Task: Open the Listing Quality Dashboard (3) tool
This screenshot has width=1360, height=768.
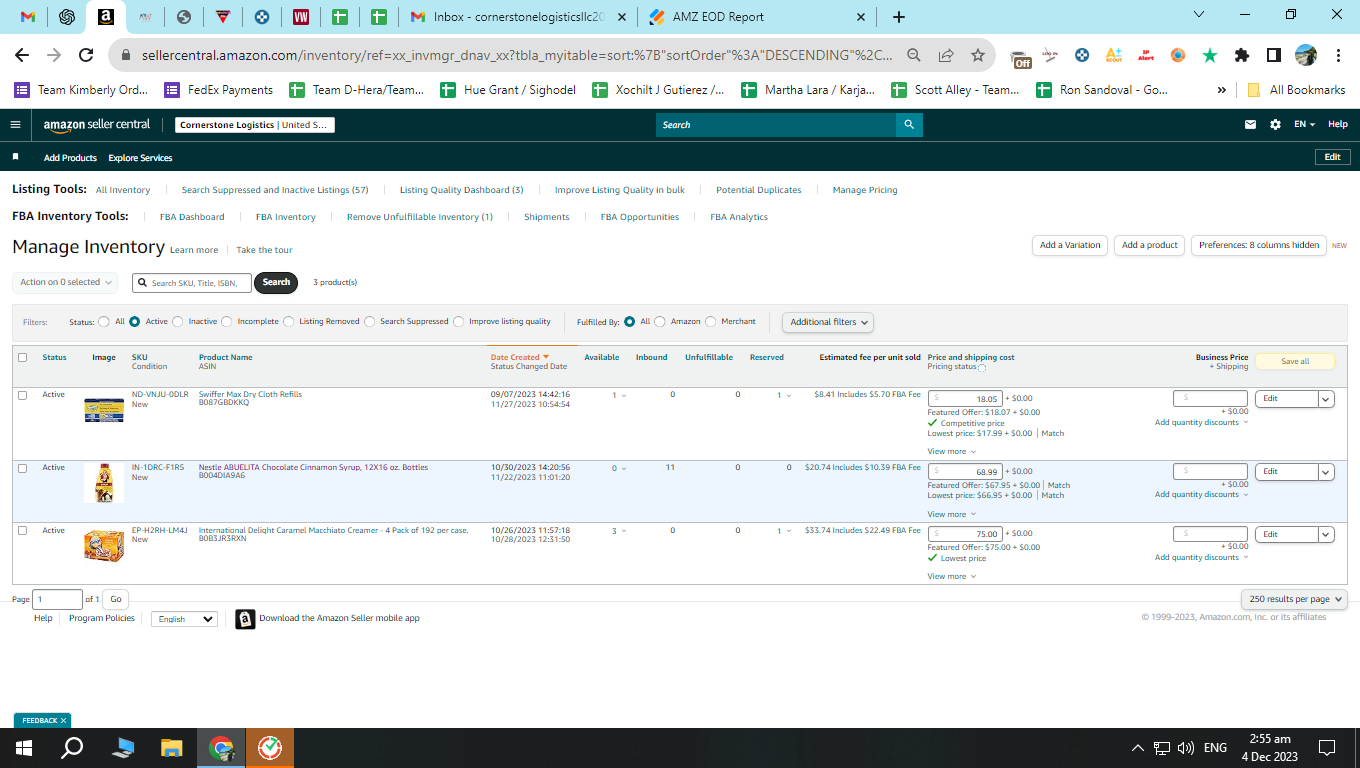Action: (x=462, y=190)
